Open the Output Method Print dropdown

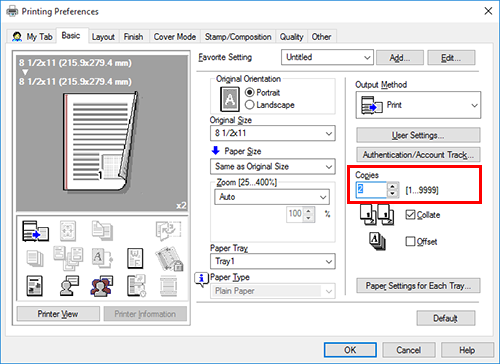pyautogui.click(x=418, y=105)
